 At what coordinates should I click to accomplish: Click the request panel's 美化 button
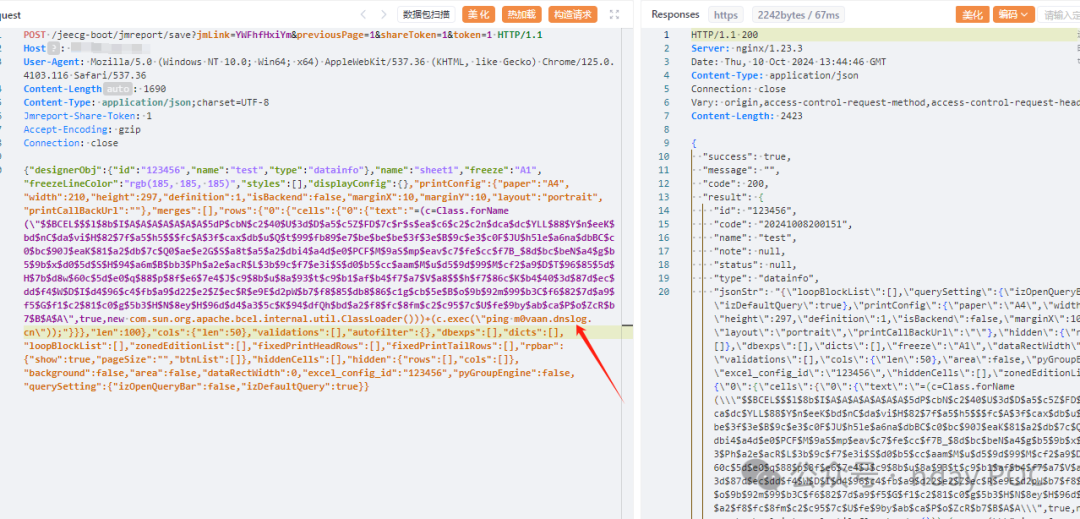point(479,14)
